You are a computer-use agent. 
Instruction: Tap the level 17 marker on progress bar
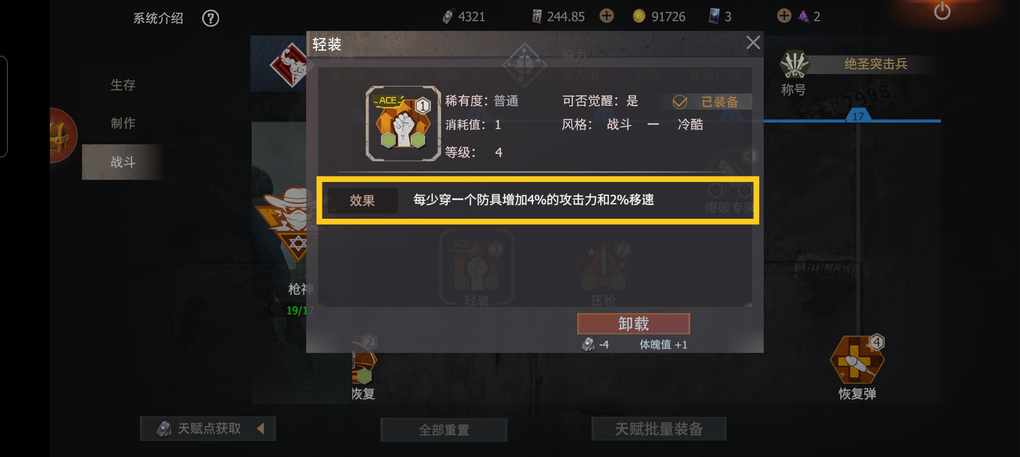[x=858, y=116]
